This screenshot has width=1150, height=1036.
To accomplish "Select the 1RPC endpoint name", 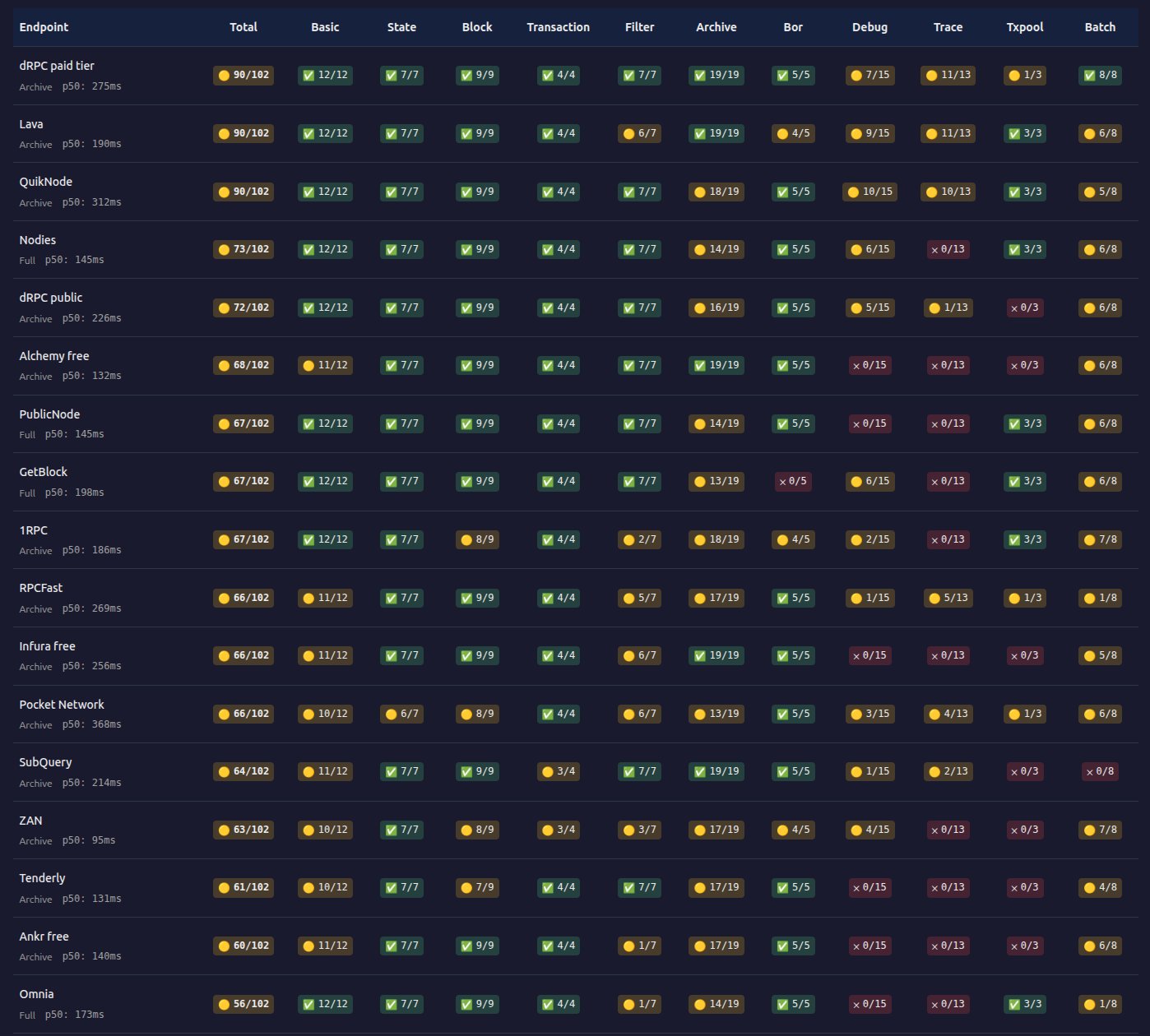I will click(34, 530).
